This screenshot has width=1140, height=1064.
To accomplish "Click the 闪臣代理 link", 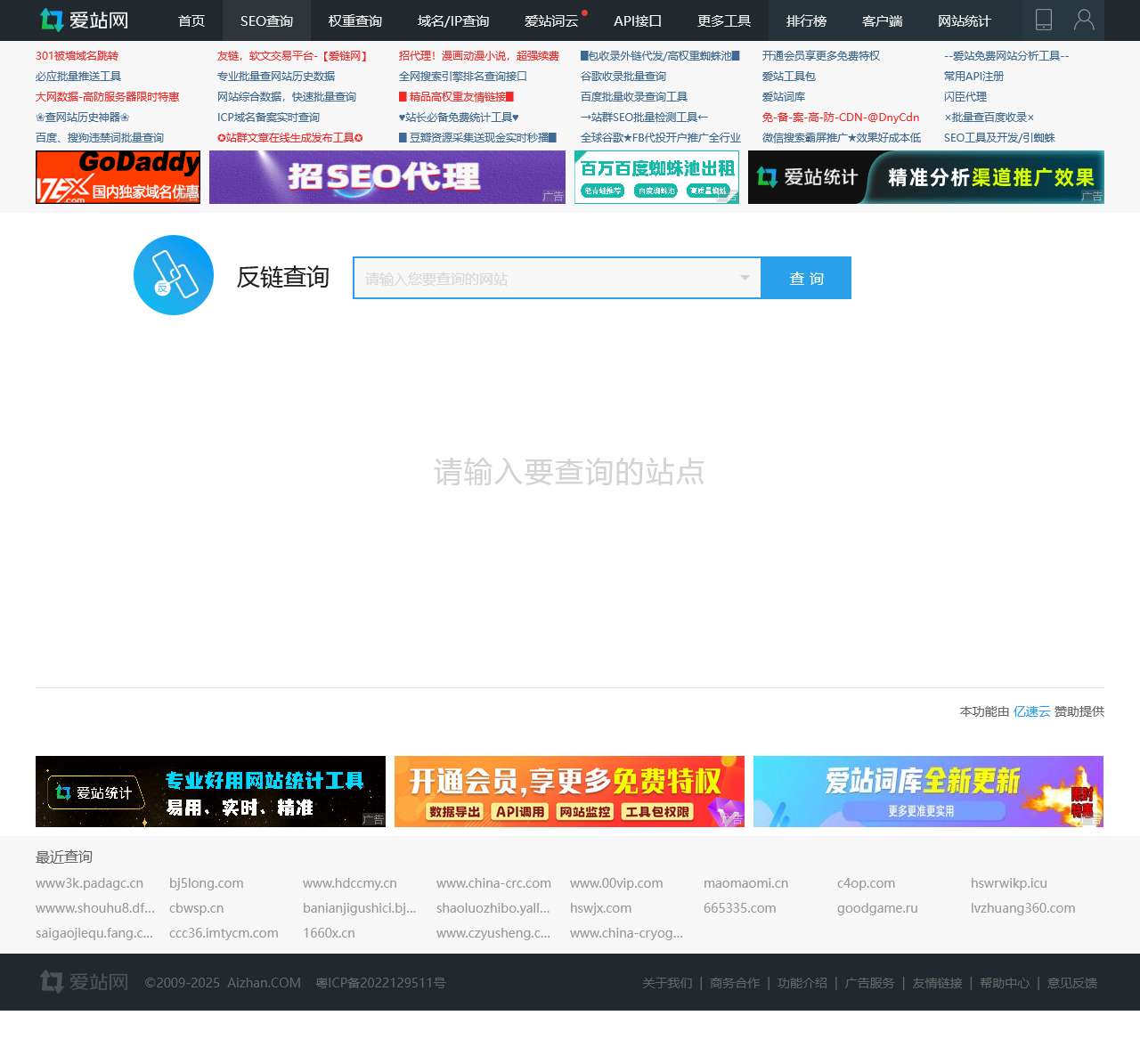I will (965, 97).
